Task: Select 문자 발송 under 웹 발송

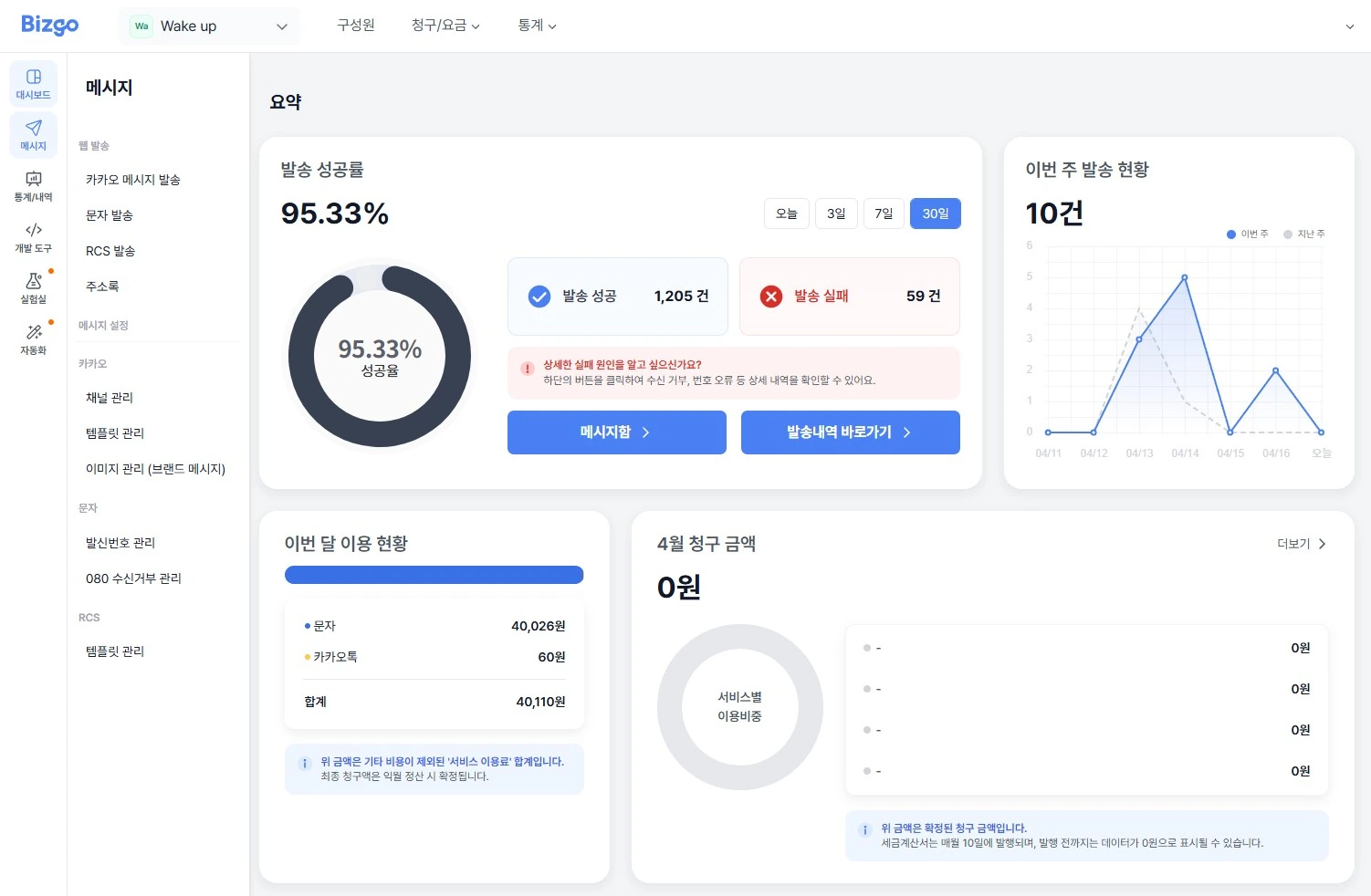Action: pos(109,215)
